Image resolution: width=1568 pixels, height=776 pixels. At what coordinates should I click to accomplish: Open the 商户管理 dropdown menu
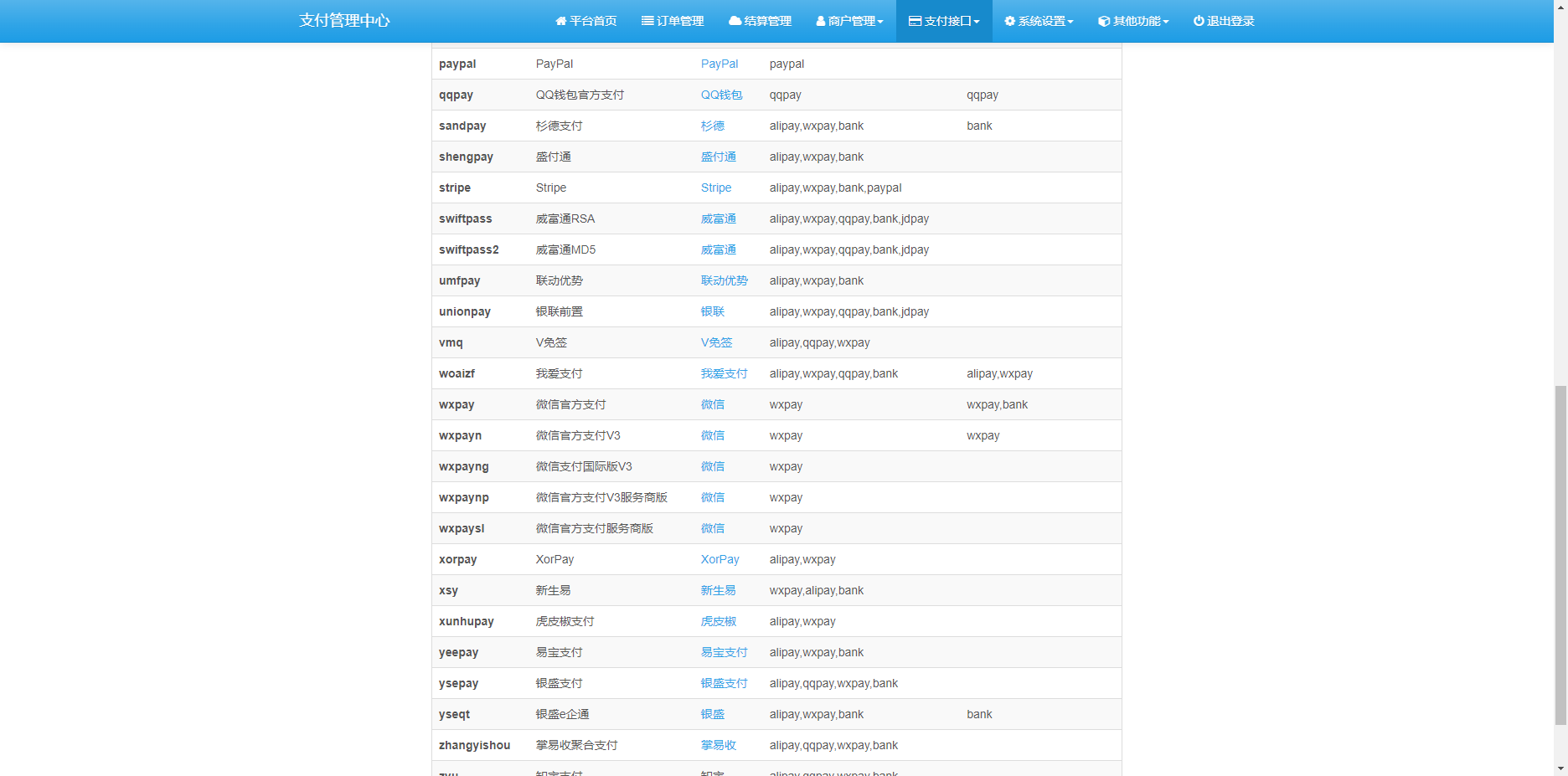(x=849, y=21)
